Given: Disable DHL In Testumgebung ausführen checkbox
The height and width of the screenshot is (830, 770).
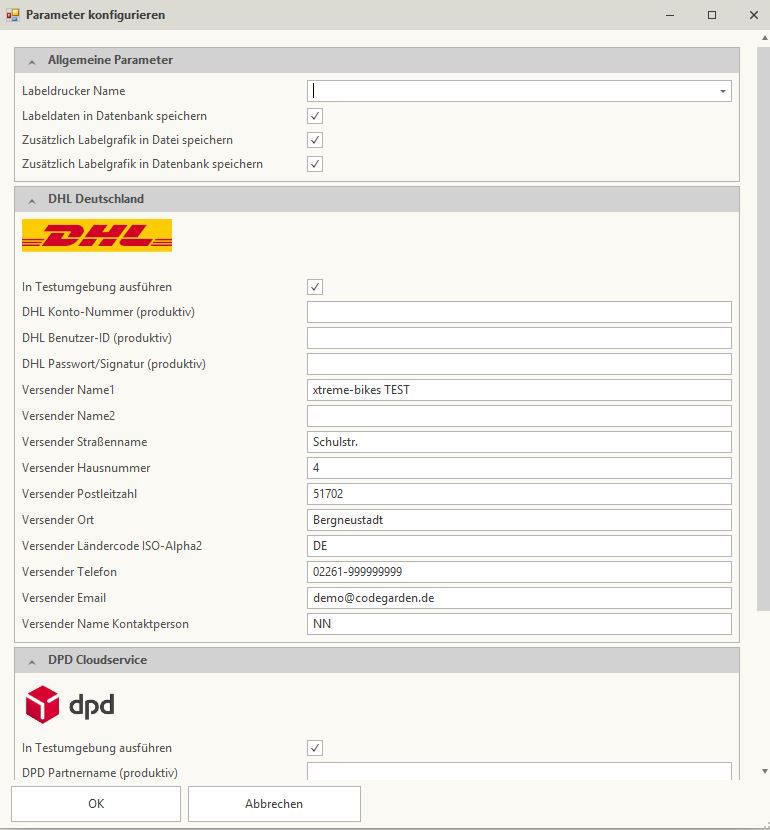Looking at the screenshot, I should 315,287.
